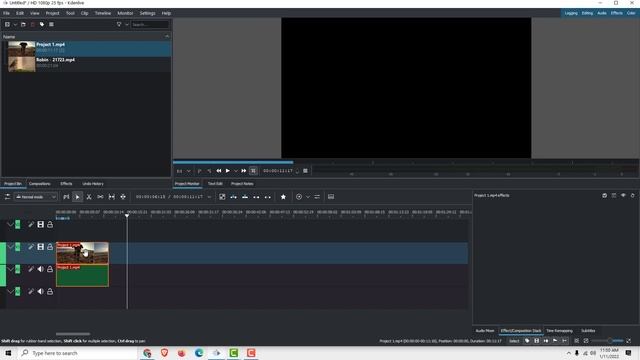Switch to the Time Remapping tab
Viewport: 640px width, 360px height.
(559, 331)
